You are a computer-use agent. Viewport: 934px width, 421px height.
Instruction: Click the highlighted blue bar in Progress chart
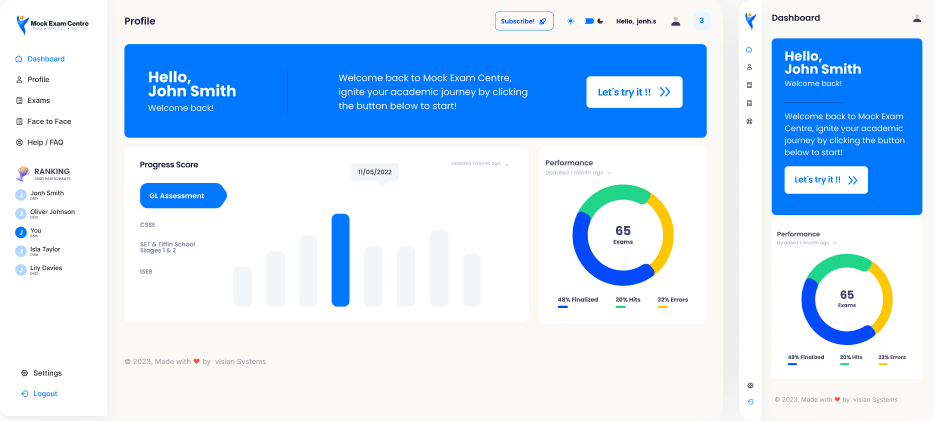click(340, 260)
